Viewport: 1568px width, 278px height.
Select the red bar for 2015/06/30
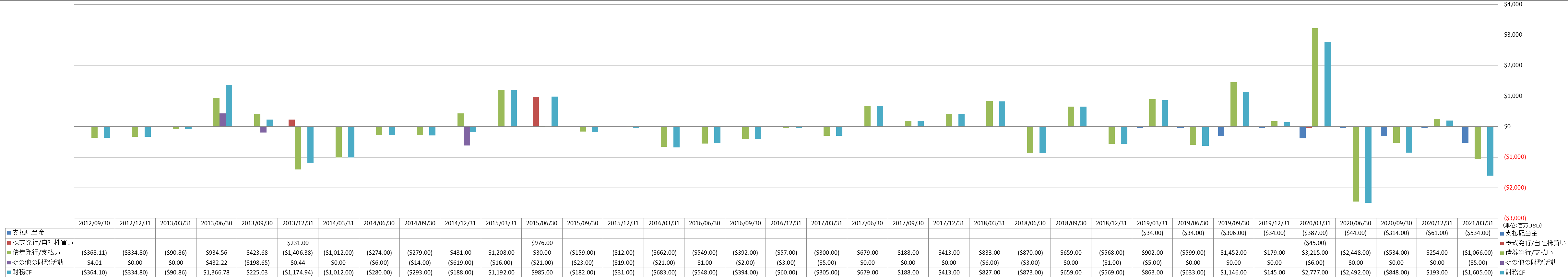536,112
